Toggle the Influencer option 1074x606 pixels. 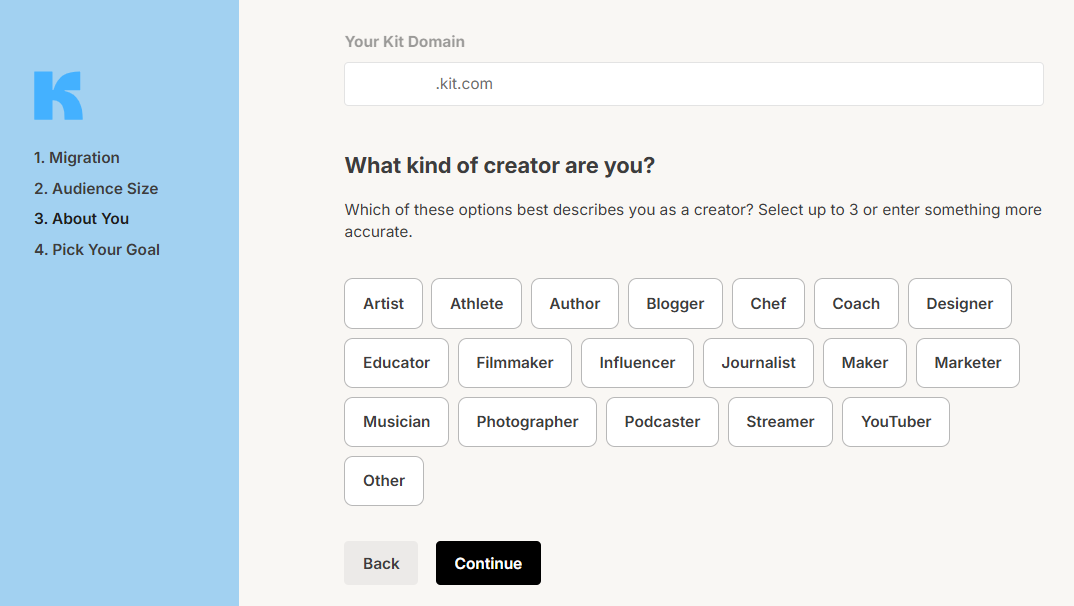(x=637, y=363)
